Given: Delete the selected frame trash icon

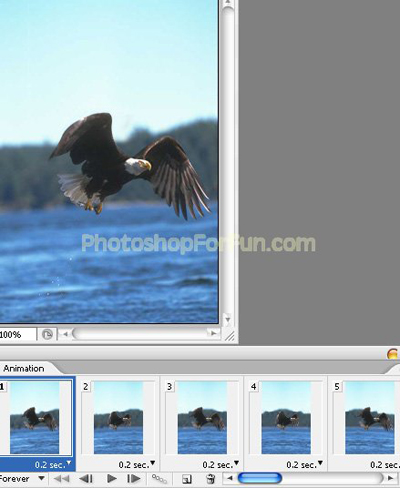Looking at the screenshot, I should 210,479.
